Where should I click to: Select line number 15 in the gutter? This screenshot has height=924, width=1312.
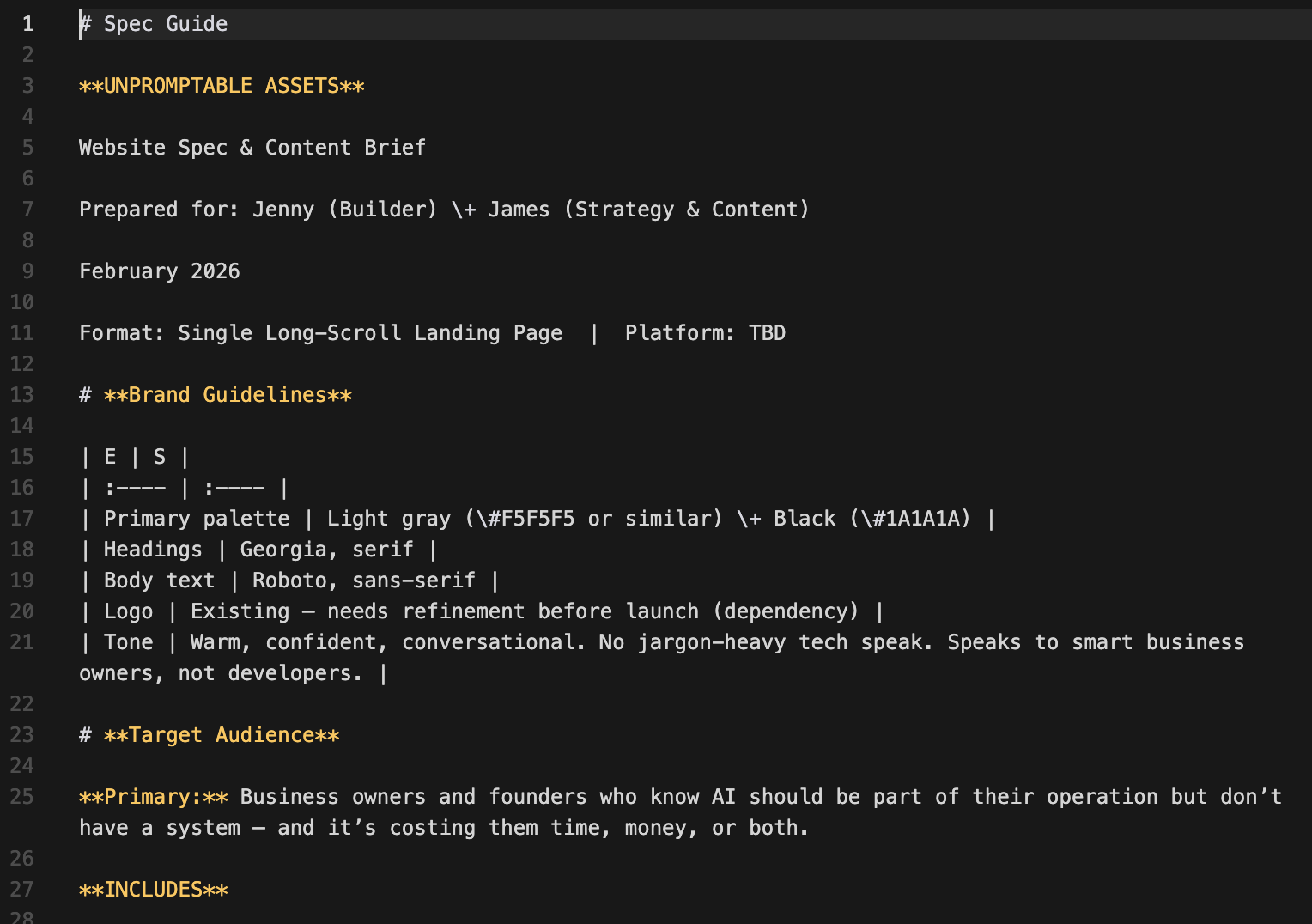22,457
